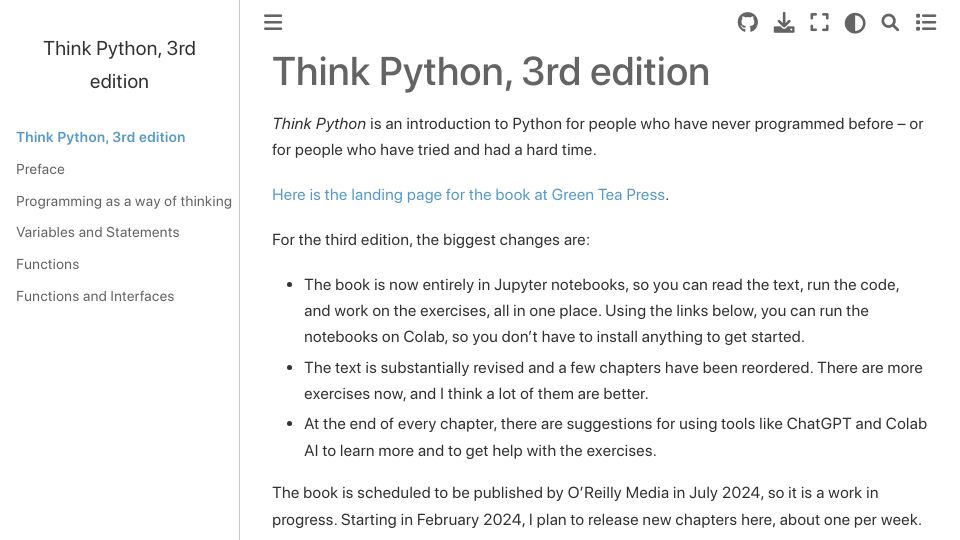Open 'Think Python, 3rd edition' sidebar link

100,137
